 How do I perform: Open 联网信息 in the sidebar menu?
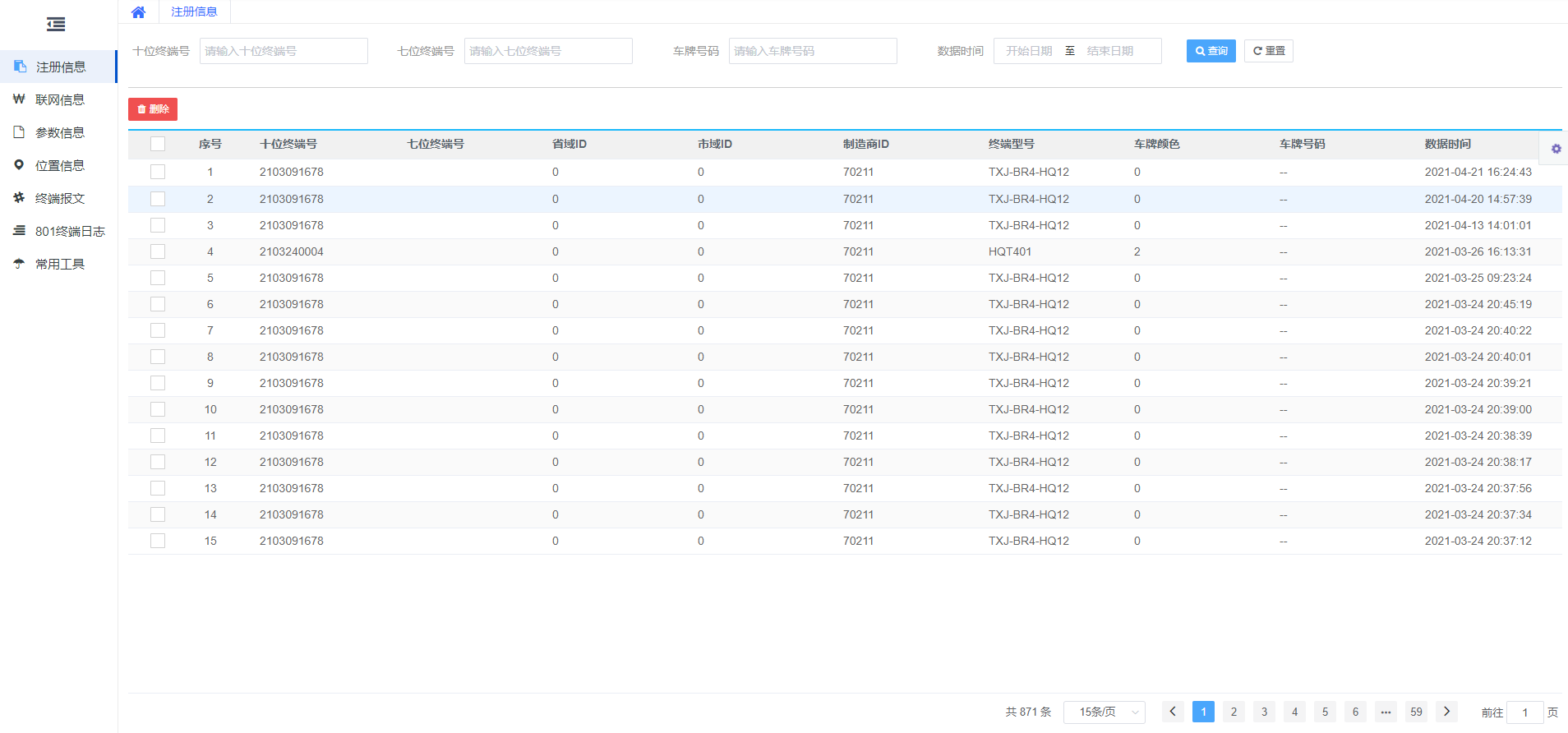58,99
